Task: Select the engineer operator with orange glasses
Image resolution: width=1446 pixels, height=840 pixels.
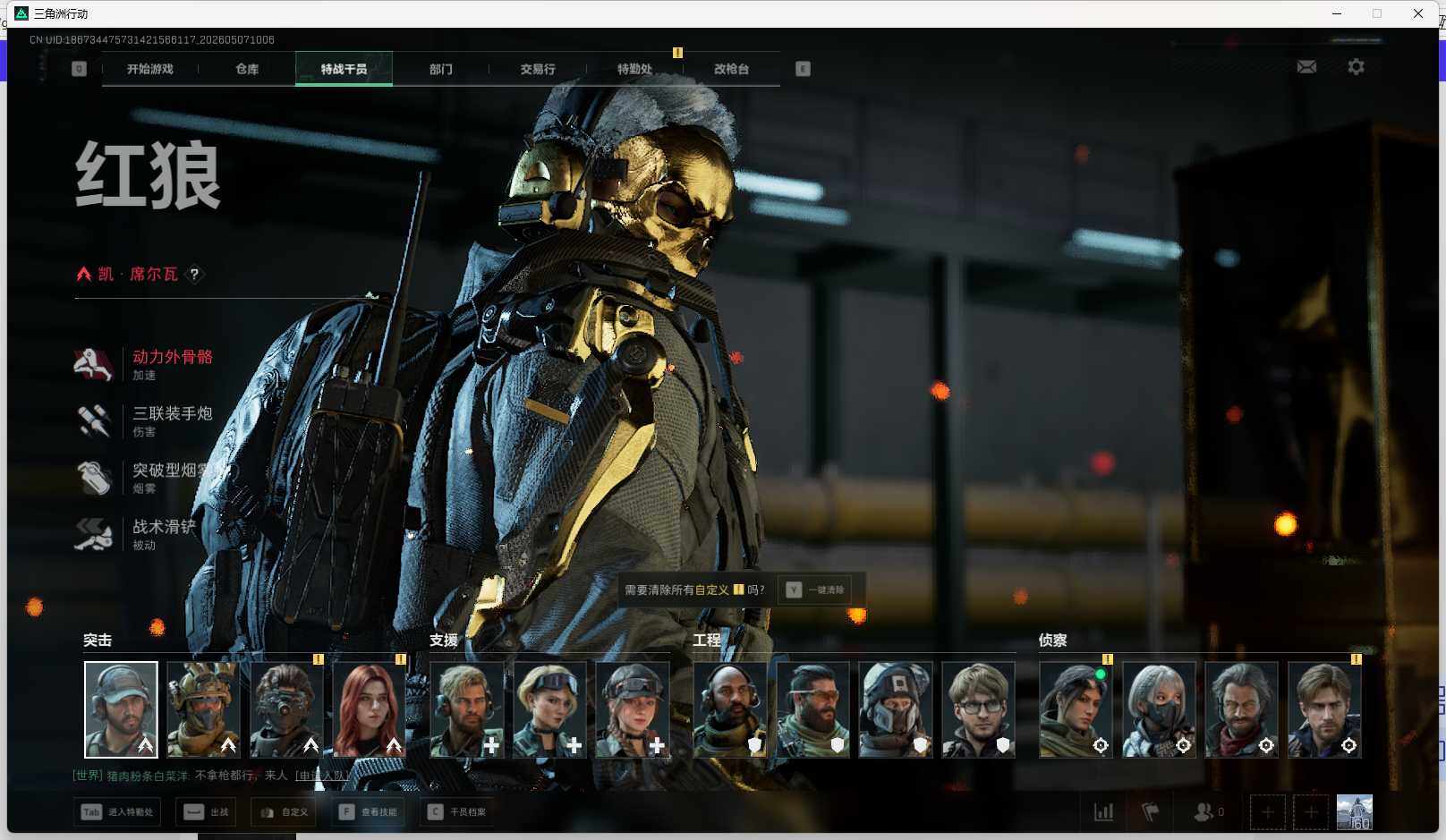Action: (x=813, y=709)
